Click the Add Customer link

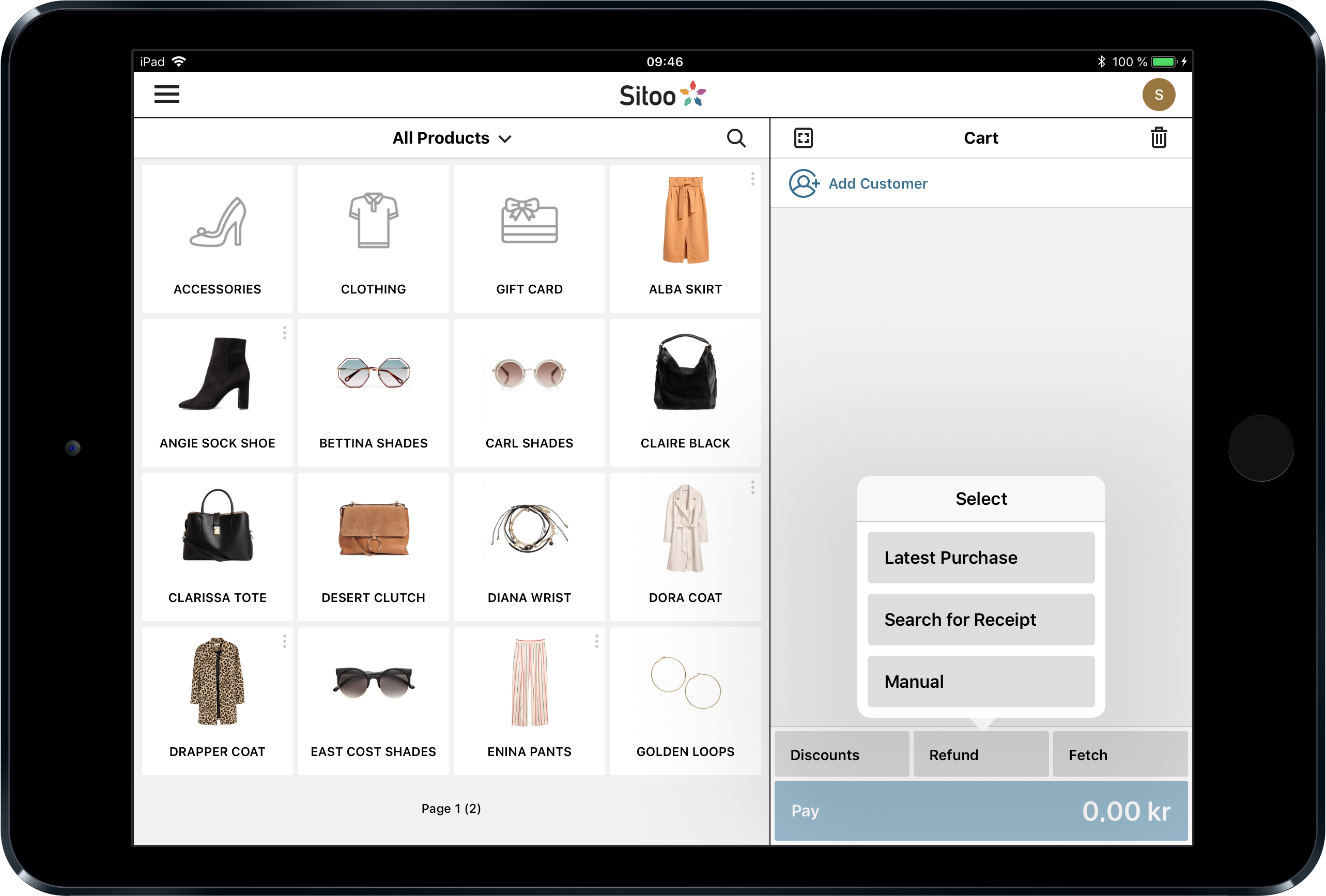pos(877,184)
